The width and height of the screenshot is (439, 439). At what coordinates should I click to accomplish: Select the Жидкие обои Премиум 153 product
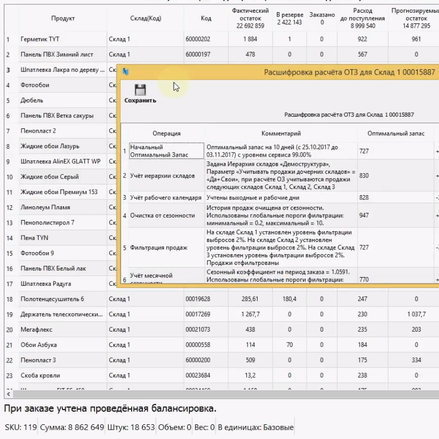pyautogui.click(x=59, y=192)
